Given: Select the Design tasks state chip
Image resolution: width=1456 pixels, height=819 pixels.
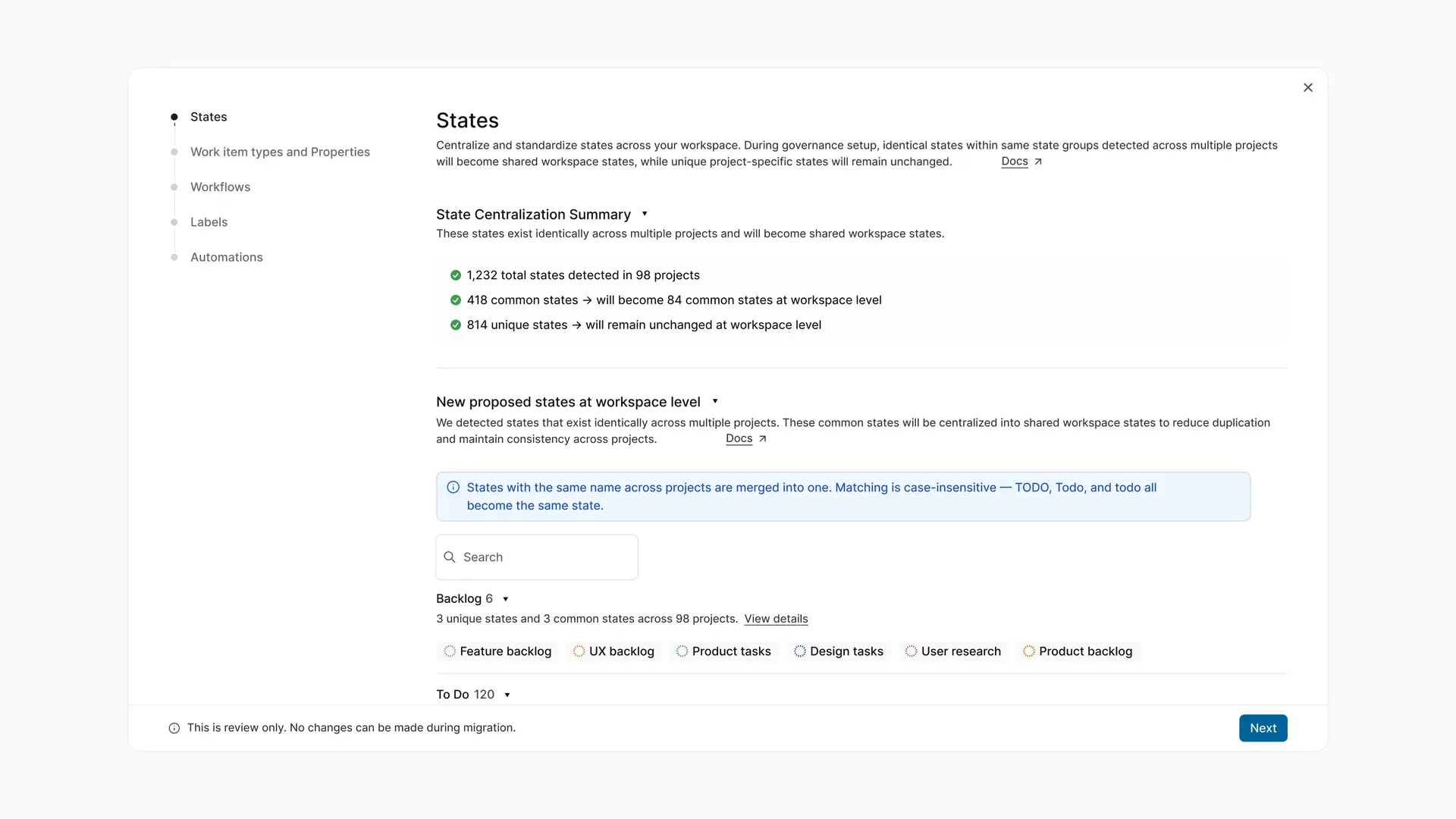Looking at the screenshot, I should [839, 651].
